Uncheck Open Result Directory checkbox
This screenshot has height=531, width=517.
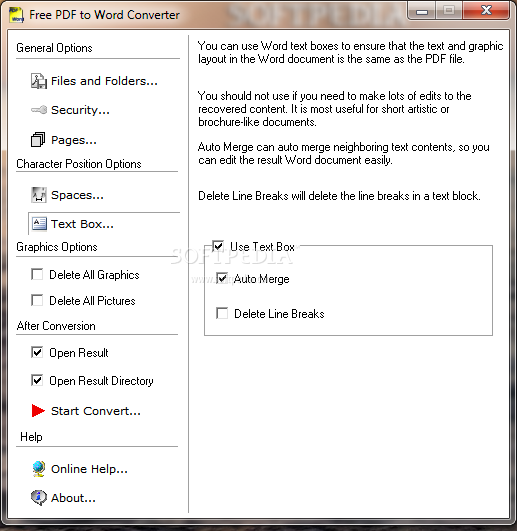point(37,381)
